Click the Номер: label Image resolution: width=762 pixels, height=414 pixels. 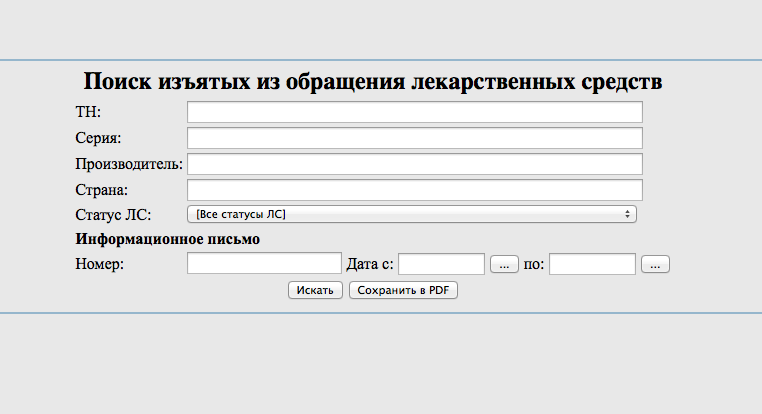tap(99, 265)
